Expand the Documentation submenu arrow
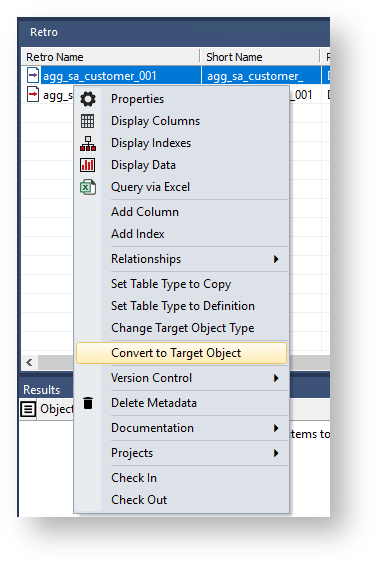378x565 pixels. click(x=276, y=428)
